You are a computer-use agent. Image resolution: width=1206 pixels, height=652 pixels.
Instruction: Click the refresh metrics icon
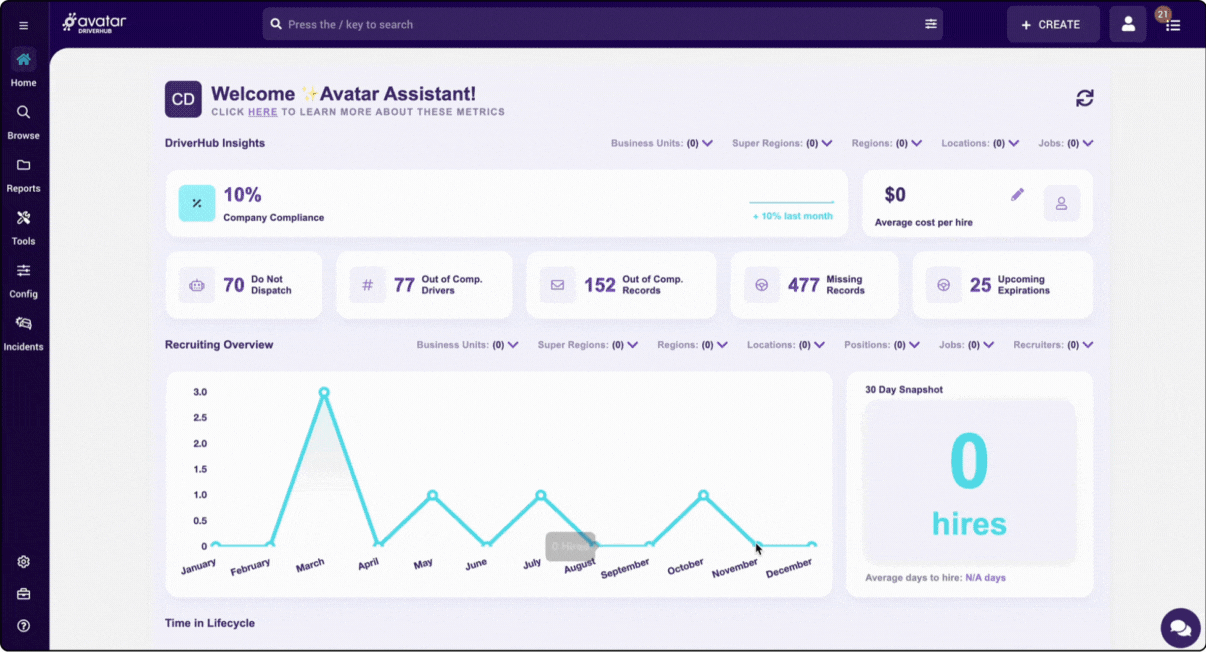[x=1084, y=98]
